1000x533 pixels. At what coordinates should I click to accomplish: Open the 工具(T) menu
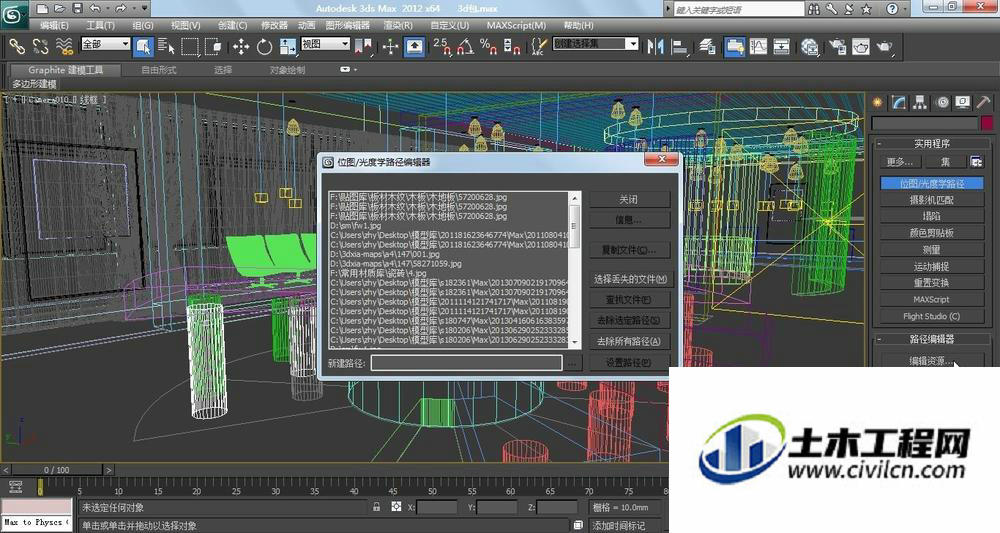[100, 26]
